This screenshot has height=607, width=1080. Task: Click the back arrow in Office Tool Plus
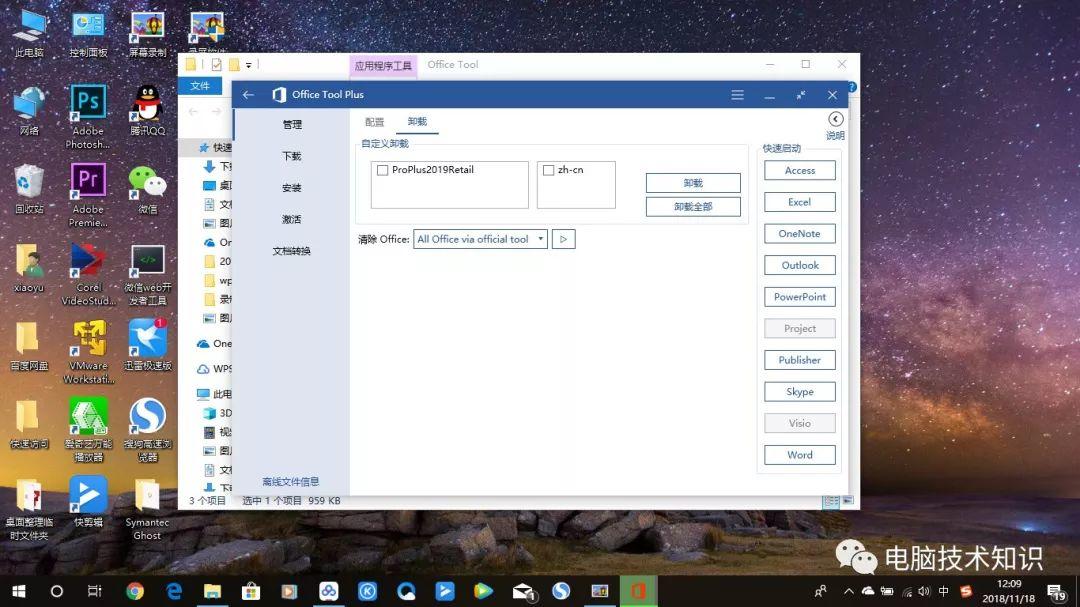[249, 95]
